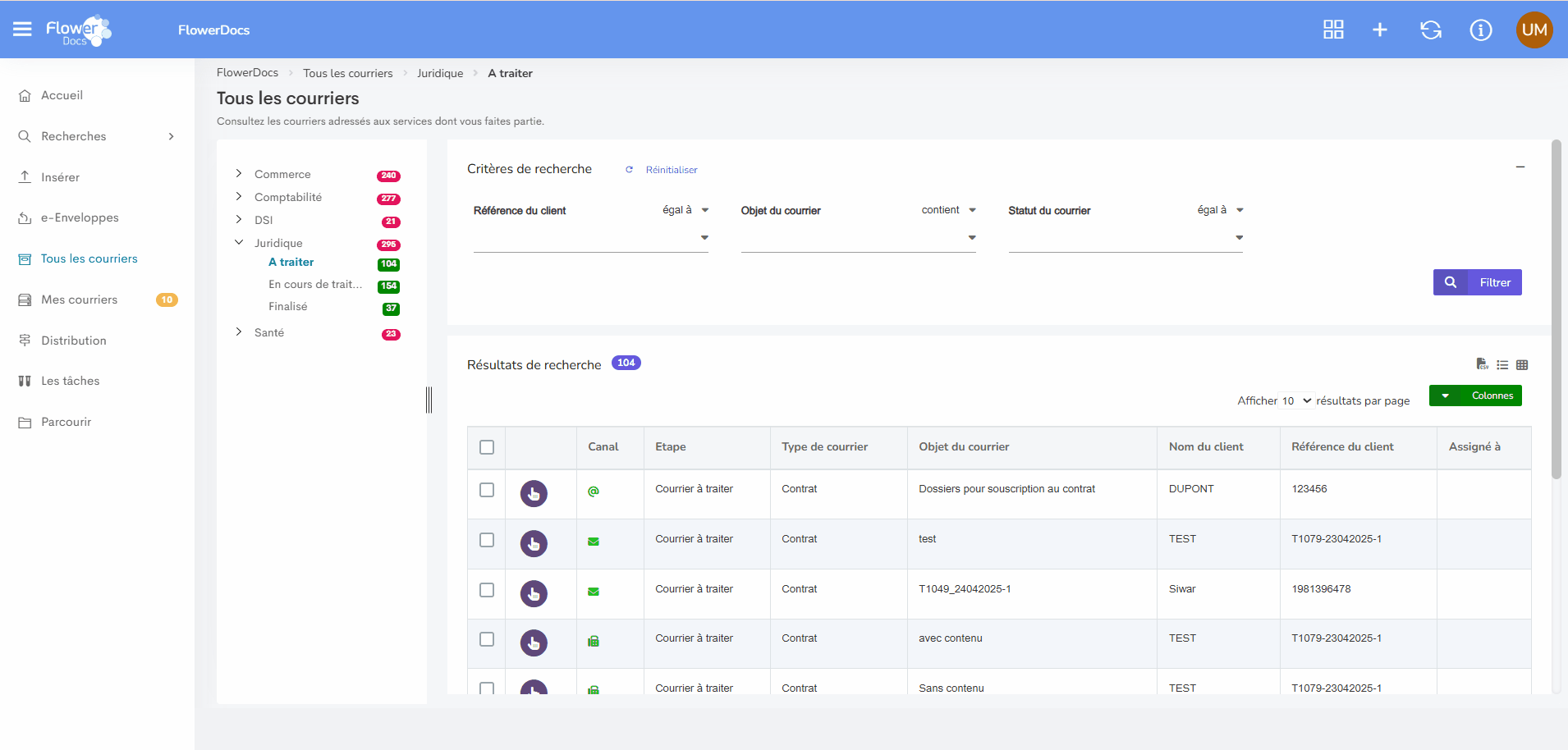Check the box for the DUPONT row
The height and width of the screenshot is (750, 1568).
[x=487, y=490]
